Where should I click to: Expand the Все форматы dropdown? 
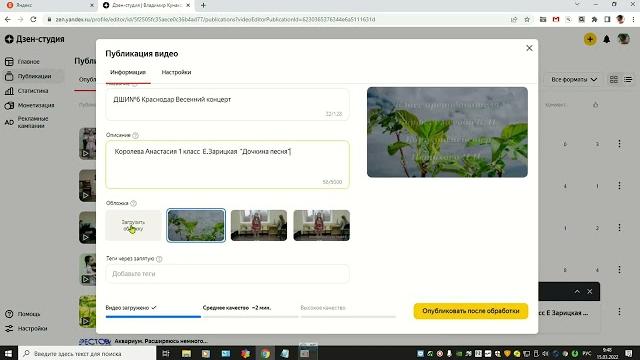(573, 80)
